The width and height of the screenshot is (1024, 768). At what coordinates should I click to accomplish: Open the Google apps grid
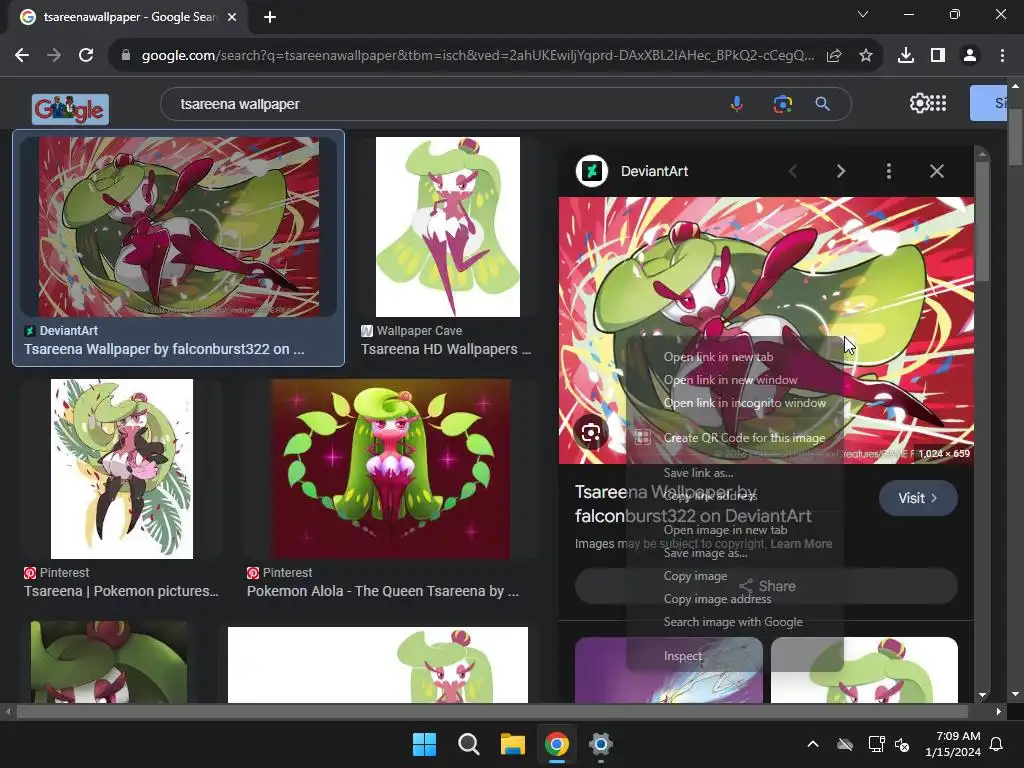pyautogui.click(x=938, y=103)
